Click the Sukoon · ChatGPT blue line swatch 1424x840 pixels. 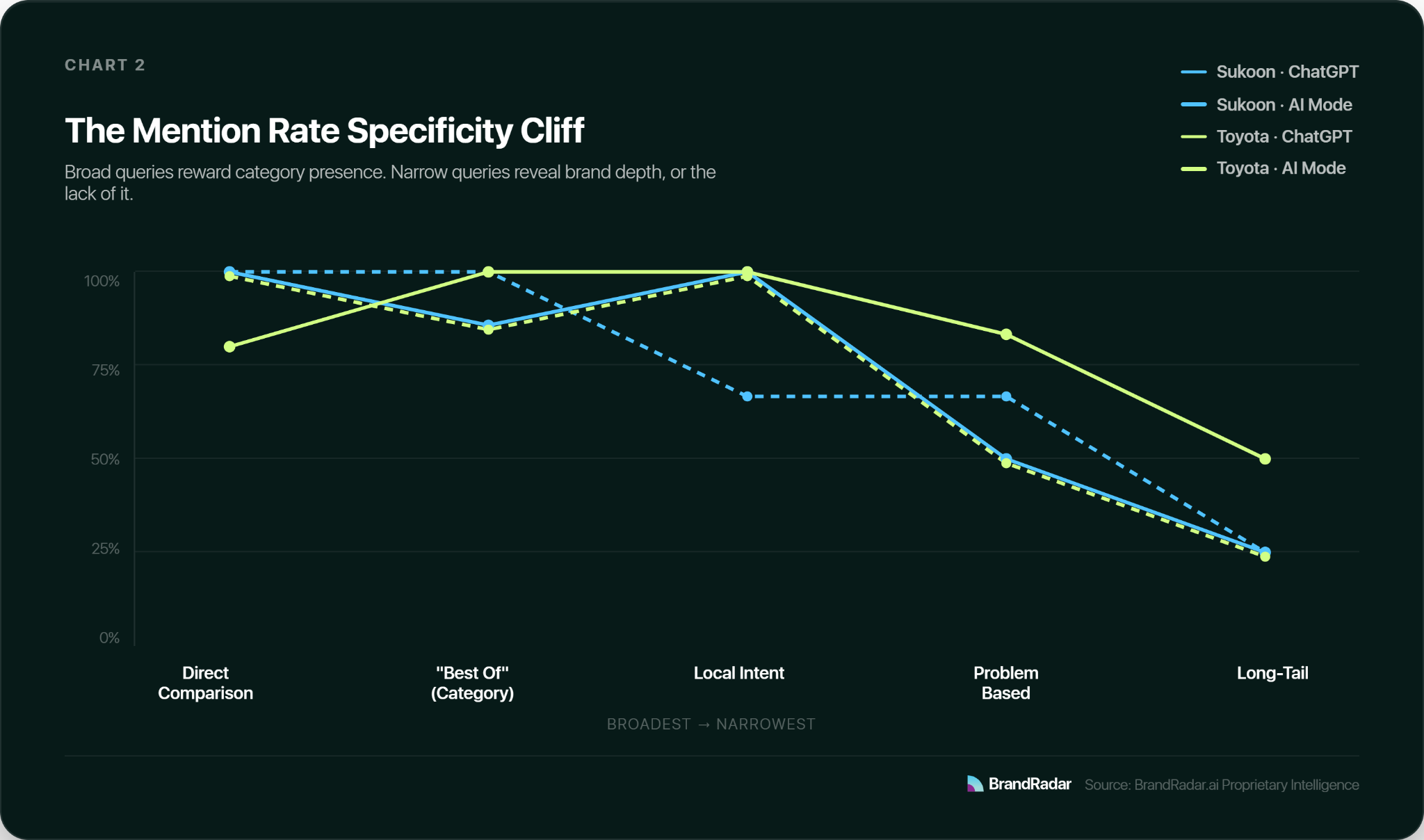(x=1194, y=72)
